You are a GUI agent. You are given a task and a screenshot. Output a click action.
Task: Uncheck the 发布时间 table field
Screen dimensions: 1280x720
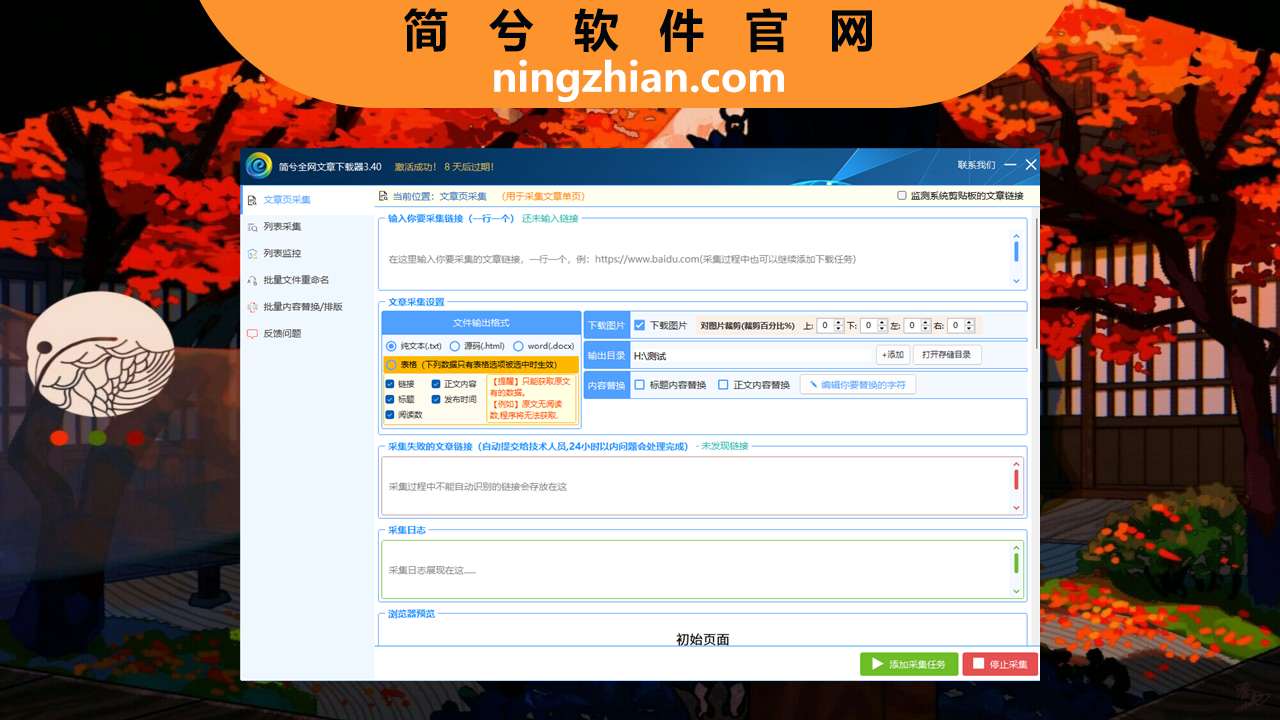coord(436,399)
